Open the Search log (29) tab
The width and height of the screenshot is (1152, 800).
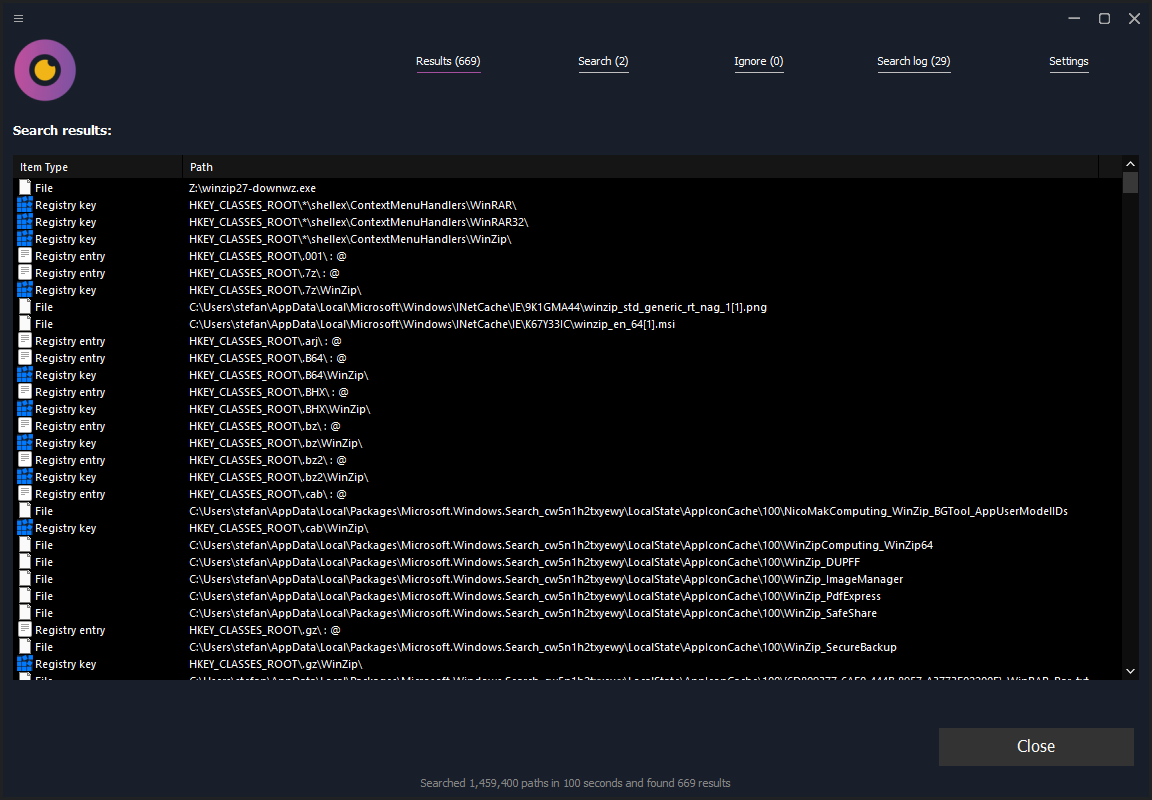pos(914,61)
